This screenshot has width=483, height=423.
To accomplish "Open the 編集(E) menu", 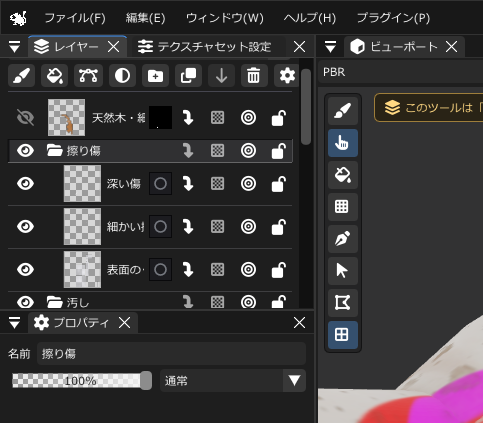I will tap(145, 18).
